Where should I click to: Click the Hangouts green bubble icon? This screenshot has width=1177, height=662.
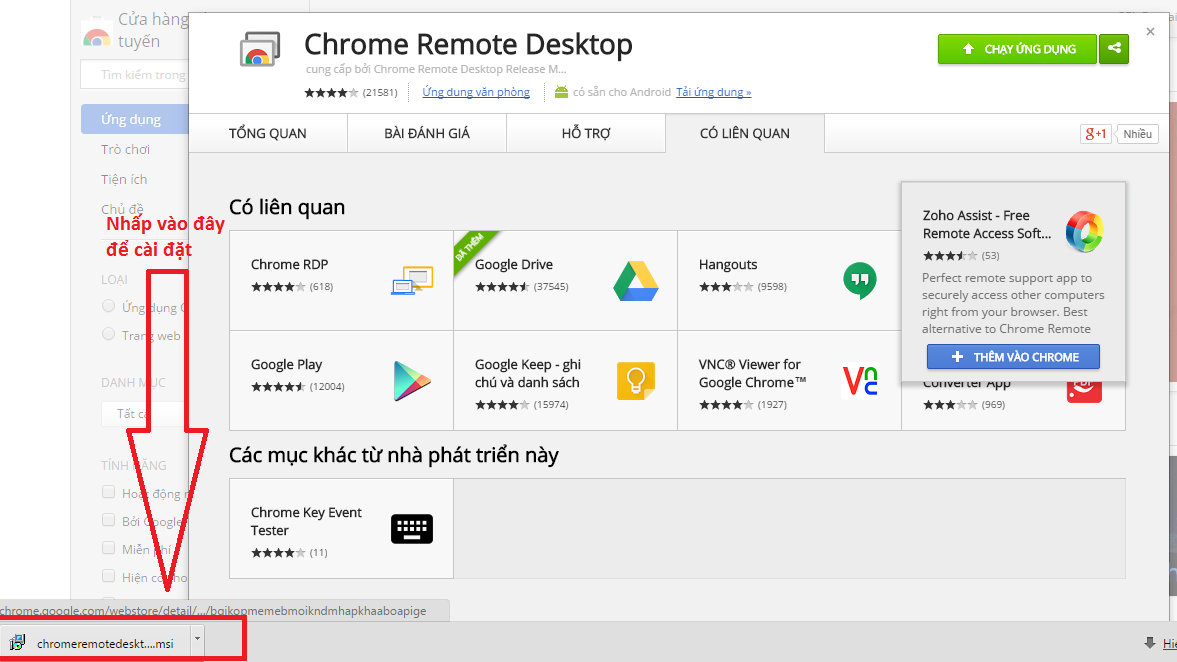coord(859,281)
